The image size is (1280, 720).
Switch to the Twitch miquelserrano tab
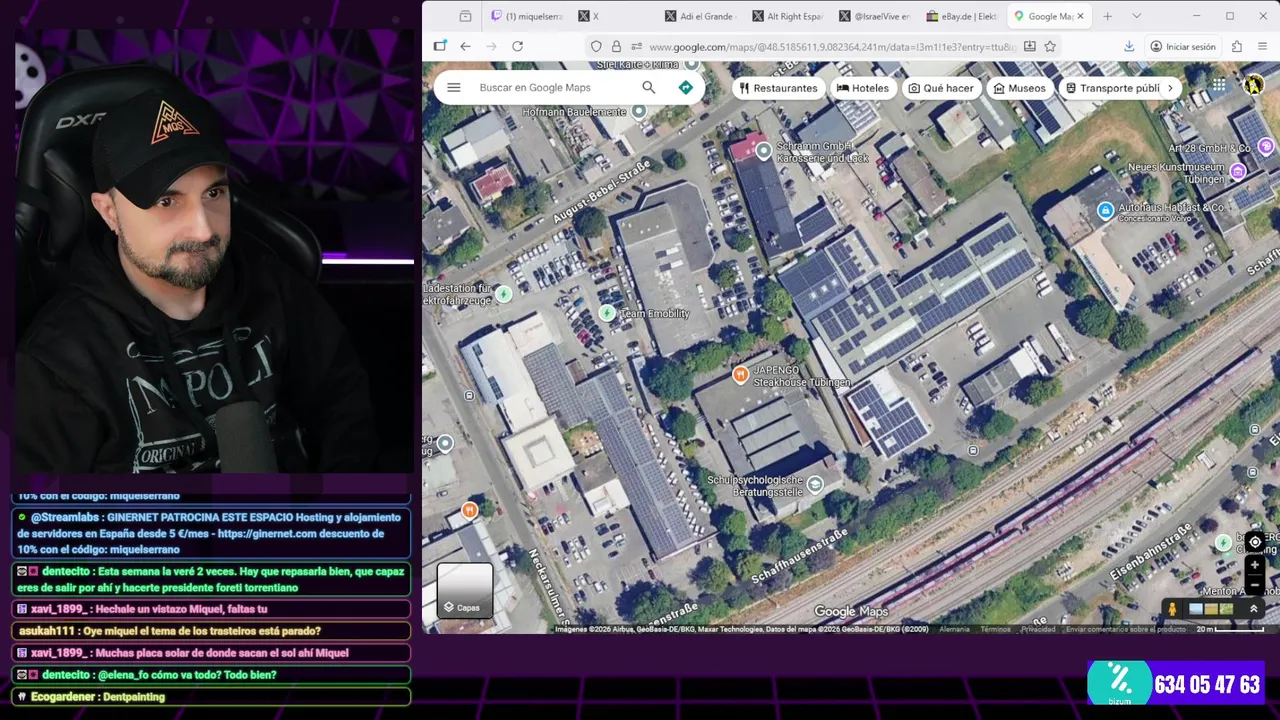(x=527, y=16)
